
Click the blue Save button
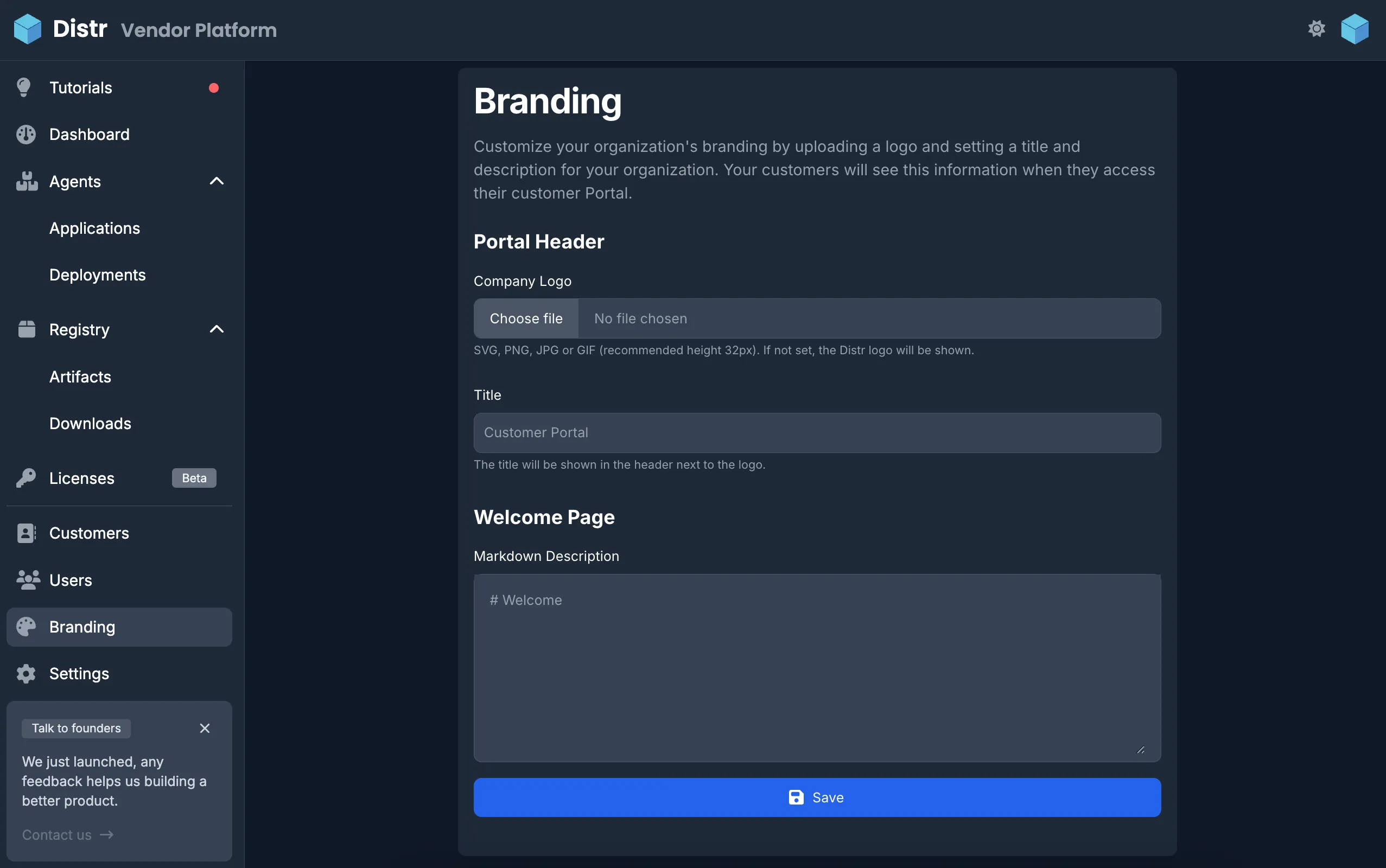click(x=816, y=797)
